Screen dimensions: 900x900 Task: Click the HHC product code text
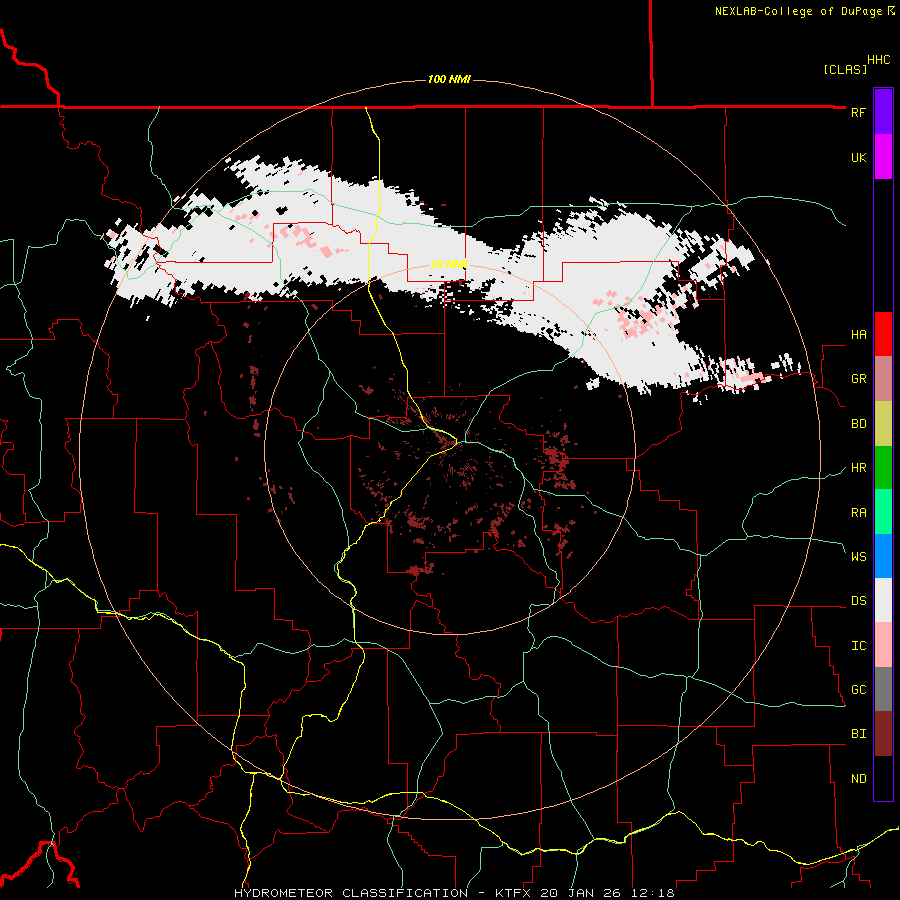coord(879,60)
